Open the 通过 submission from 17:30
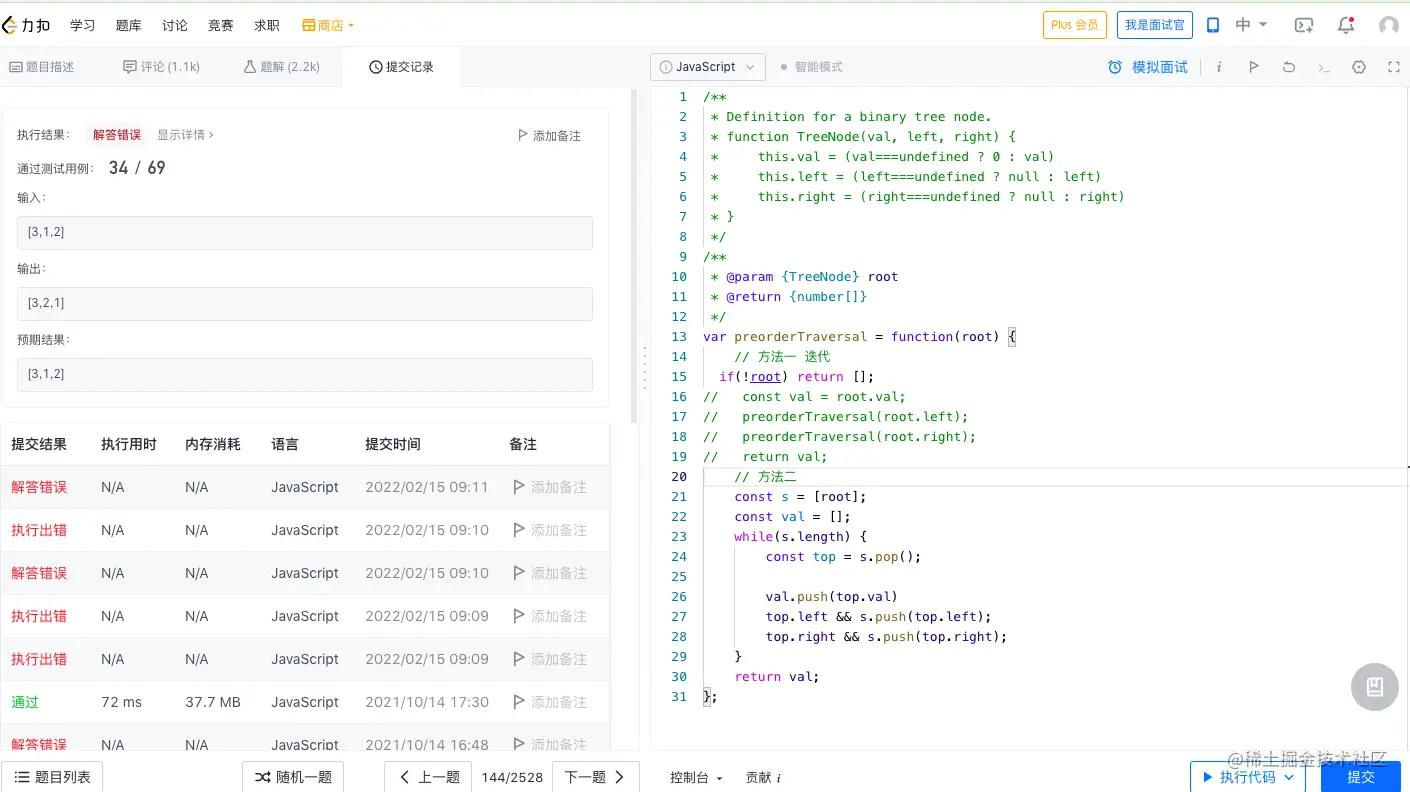The image size is (1410, 792). click(25, 702)
